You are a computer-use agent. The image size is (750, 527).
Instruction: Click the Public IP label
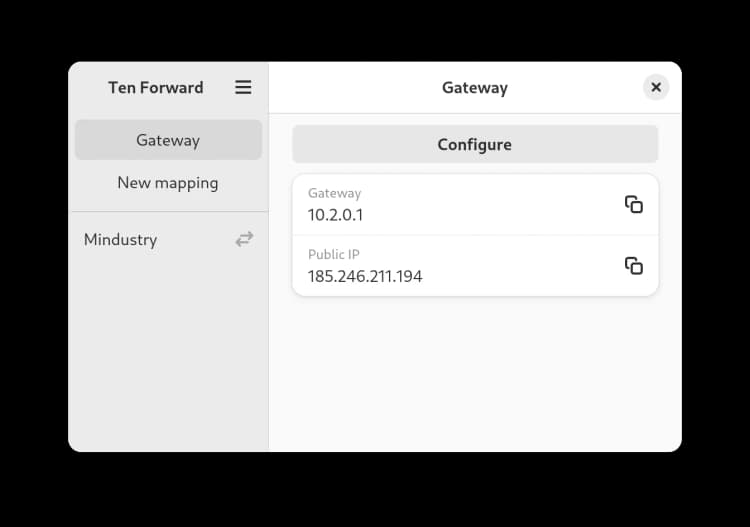(x=333, y=254)
